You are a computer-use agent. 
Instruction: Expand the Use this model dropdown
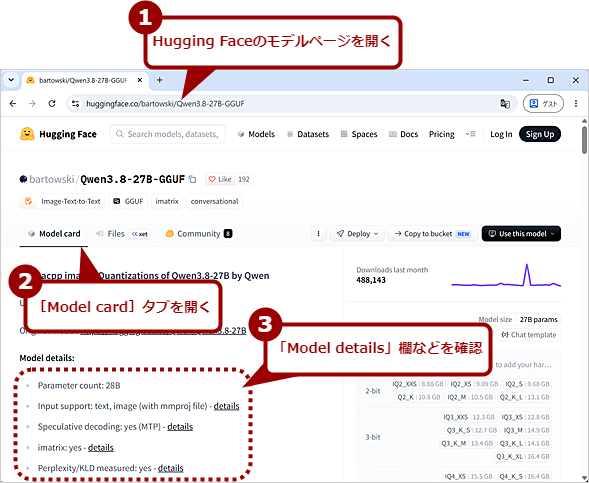click(521, 234)
